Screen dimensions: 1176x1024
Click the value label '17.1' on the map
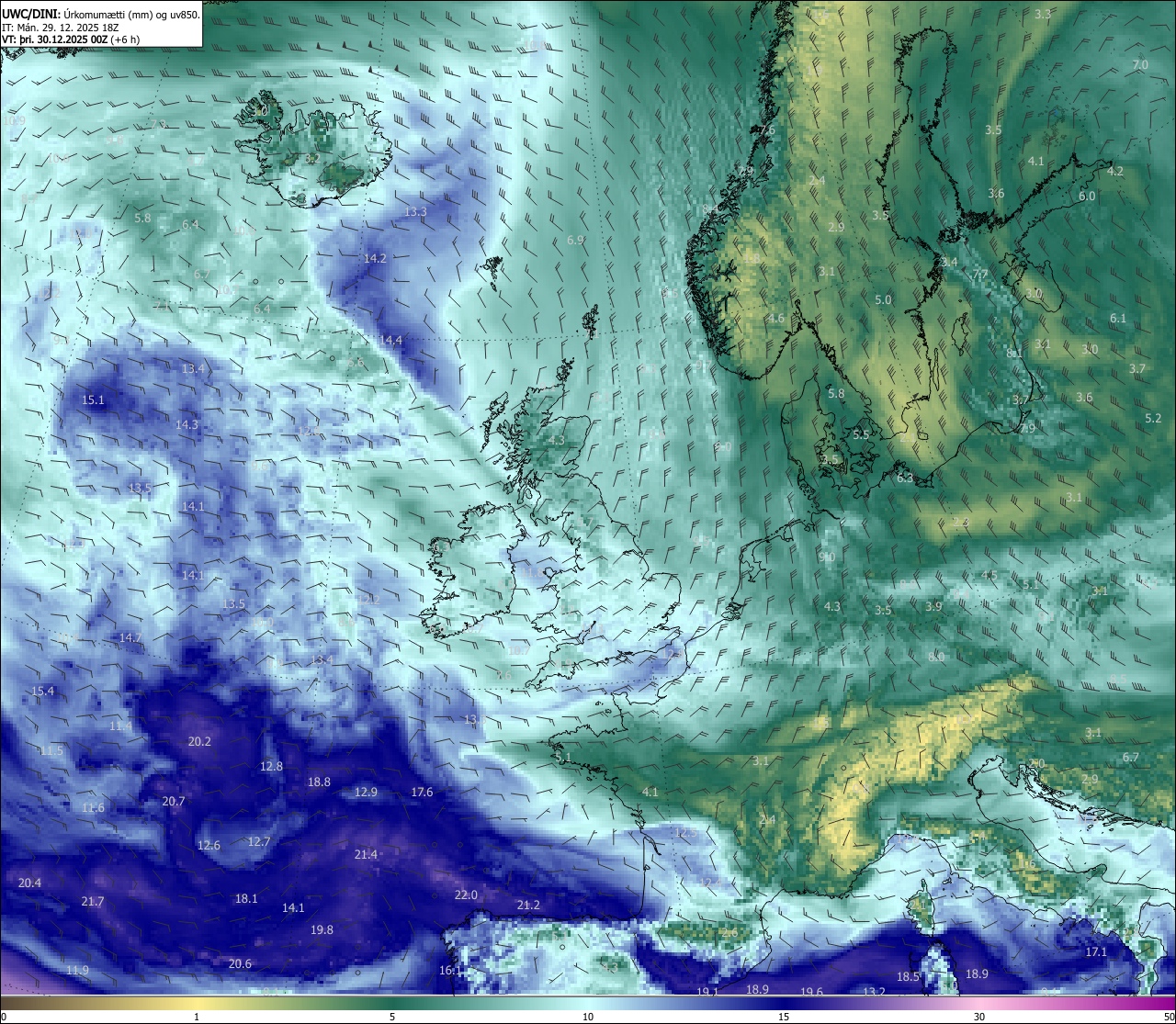pyautogui.click(x=1096, y=952)
